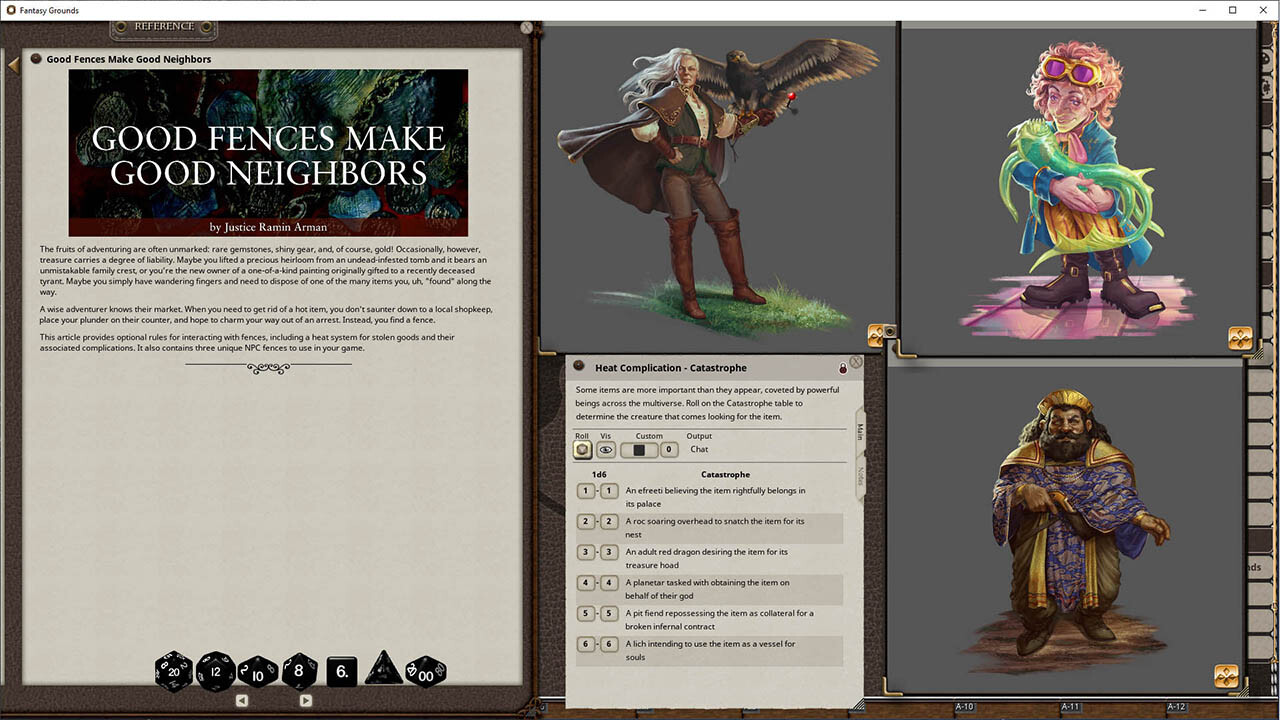Click the d6 labeled die icon
The width and height of the screenshot is (1280, 720).
tap(340, 671)
